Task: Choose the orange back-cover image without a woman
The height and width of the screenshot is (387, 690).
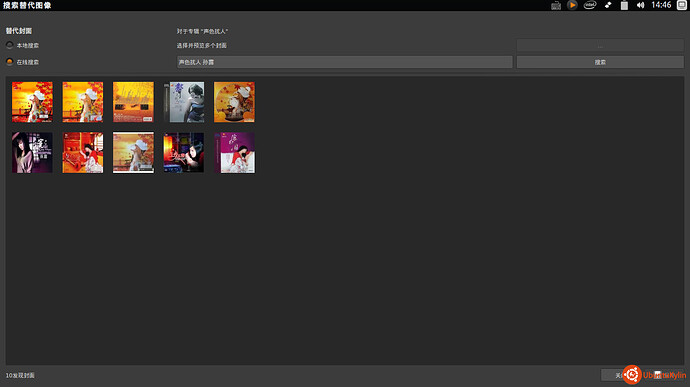Action: pos(133,102)
